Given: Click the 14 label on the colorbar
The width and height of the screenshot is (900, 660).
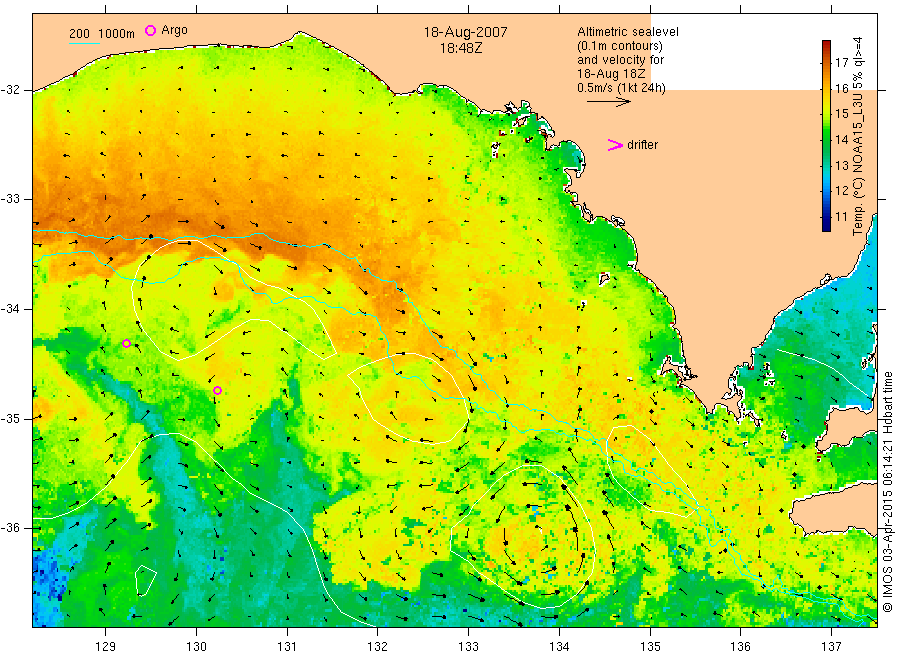Looking at the screenshot, I should 841,139.
